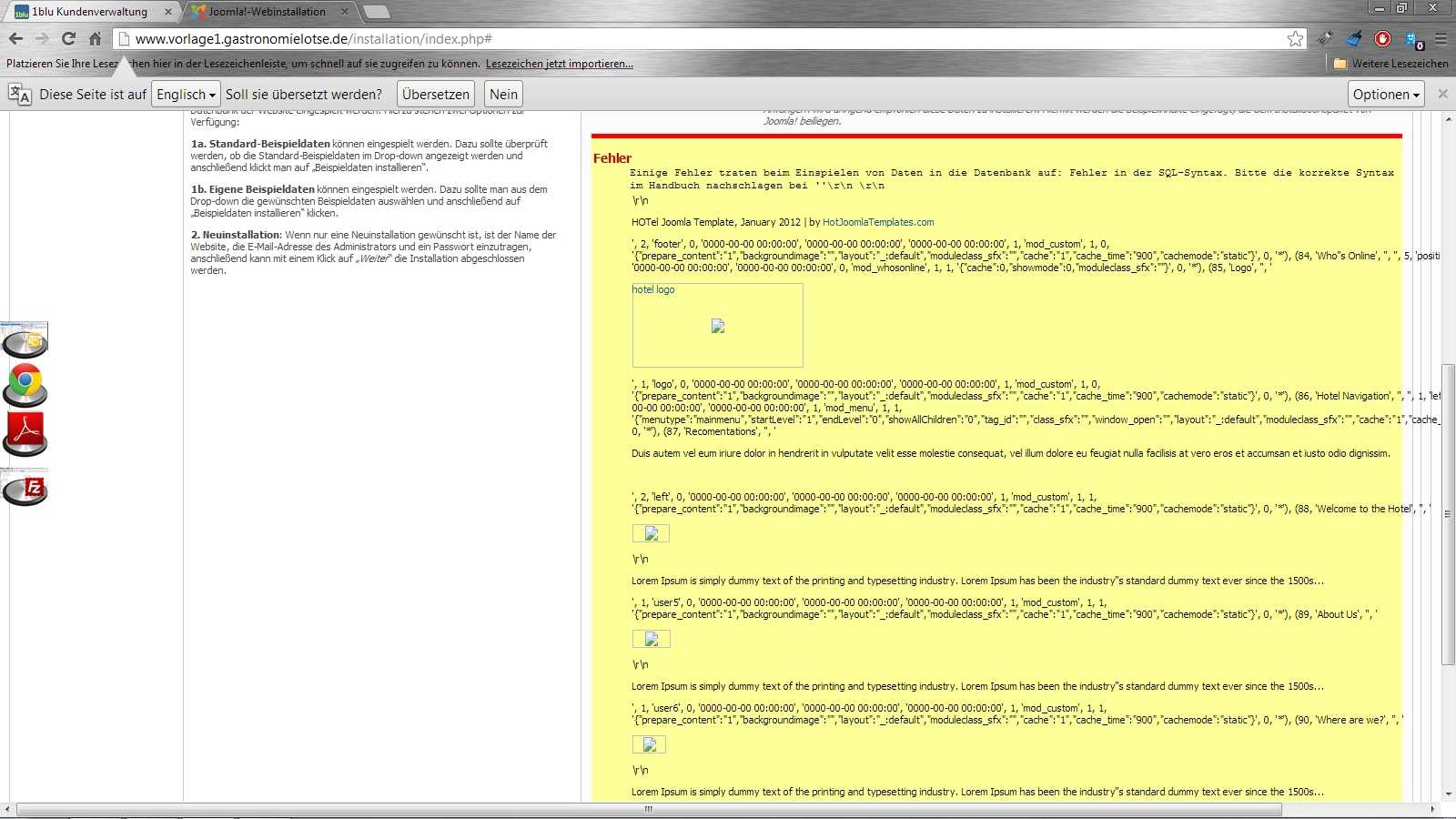Open the HotJoomlaTemplates.com link

pos(878,222)
